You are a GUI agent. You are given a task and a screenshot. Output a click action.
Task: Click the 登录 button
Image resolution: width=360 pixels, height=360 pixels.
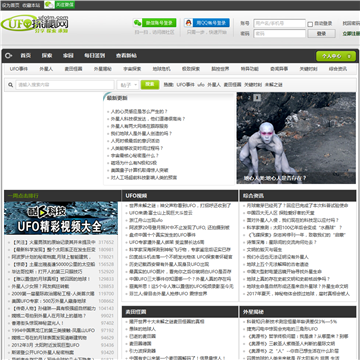[321, 34]
